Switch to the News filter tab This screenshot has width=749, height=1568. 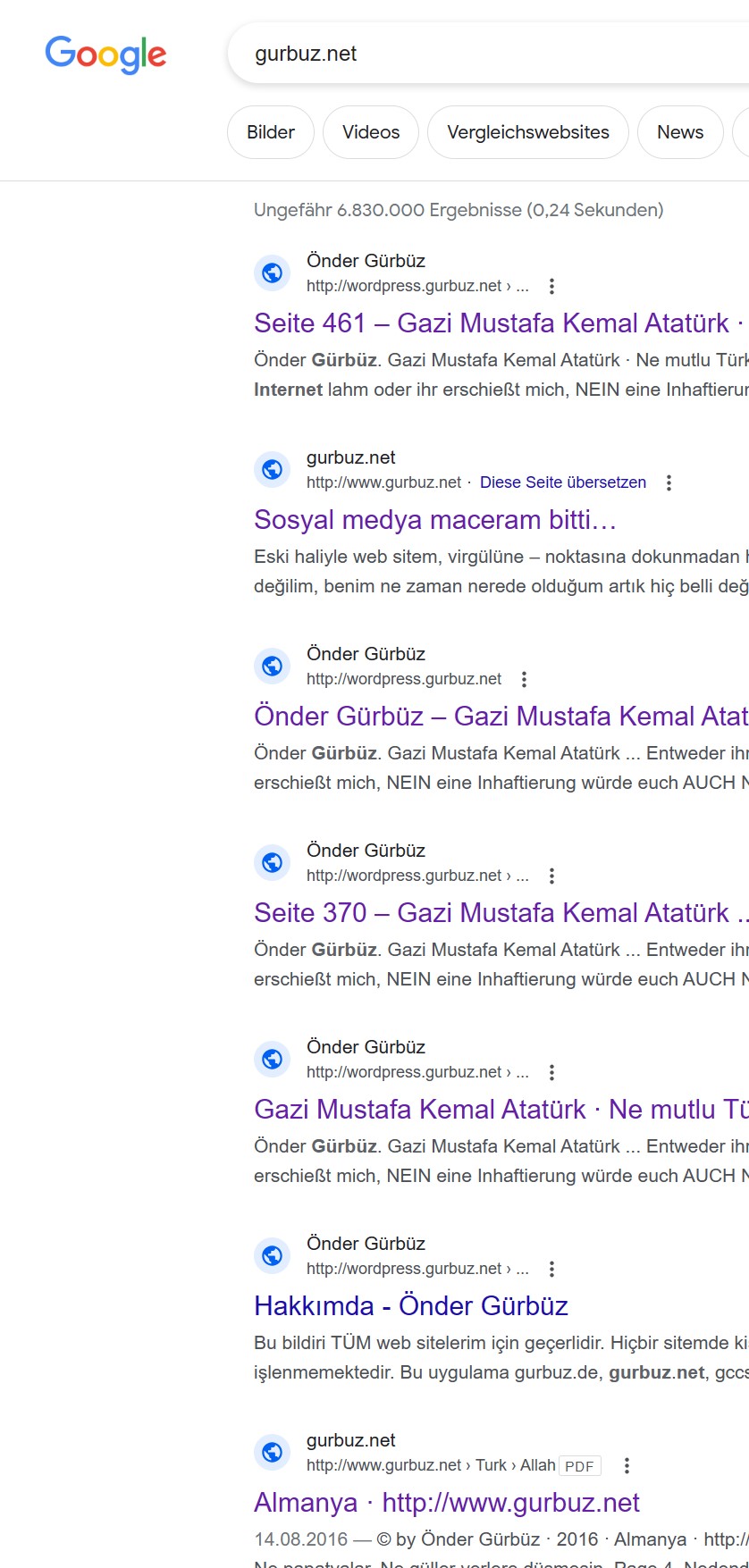pyautogui.click(x=680, y=132)
